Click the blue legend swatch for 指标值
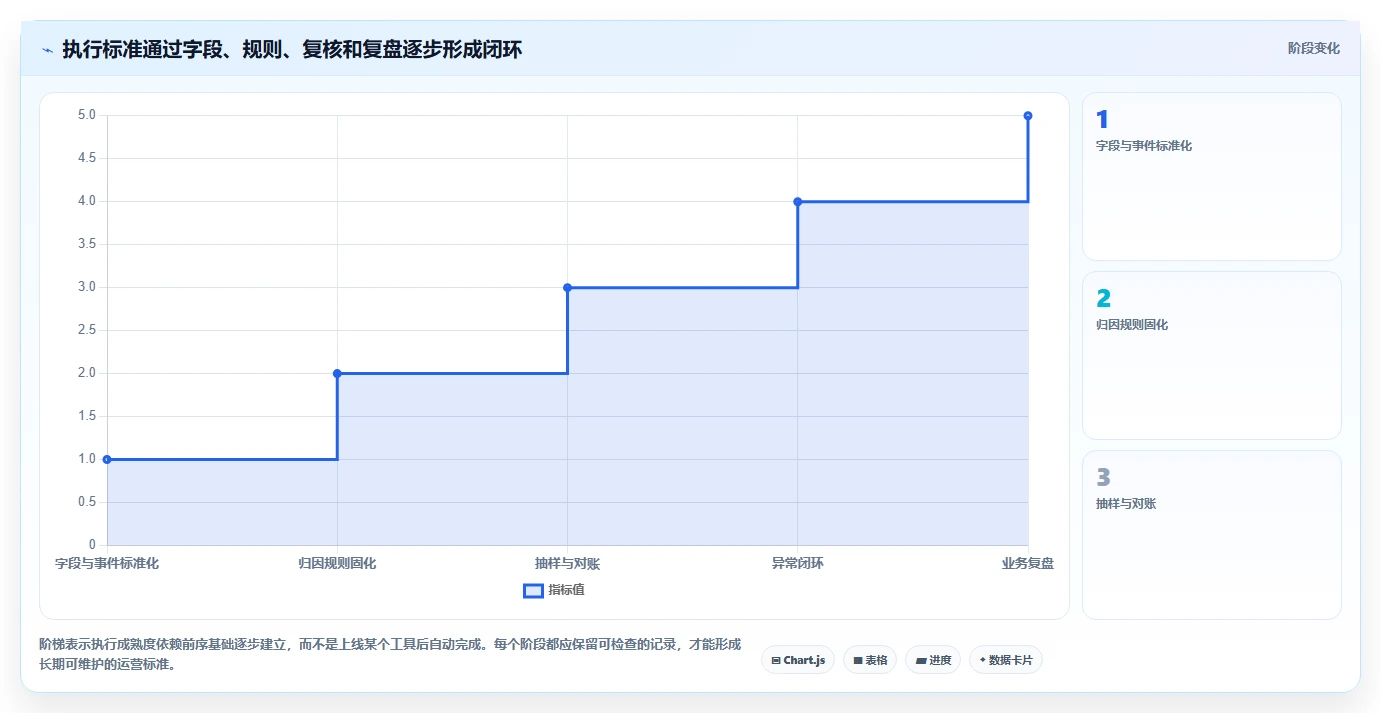 (x=533, y=590)
